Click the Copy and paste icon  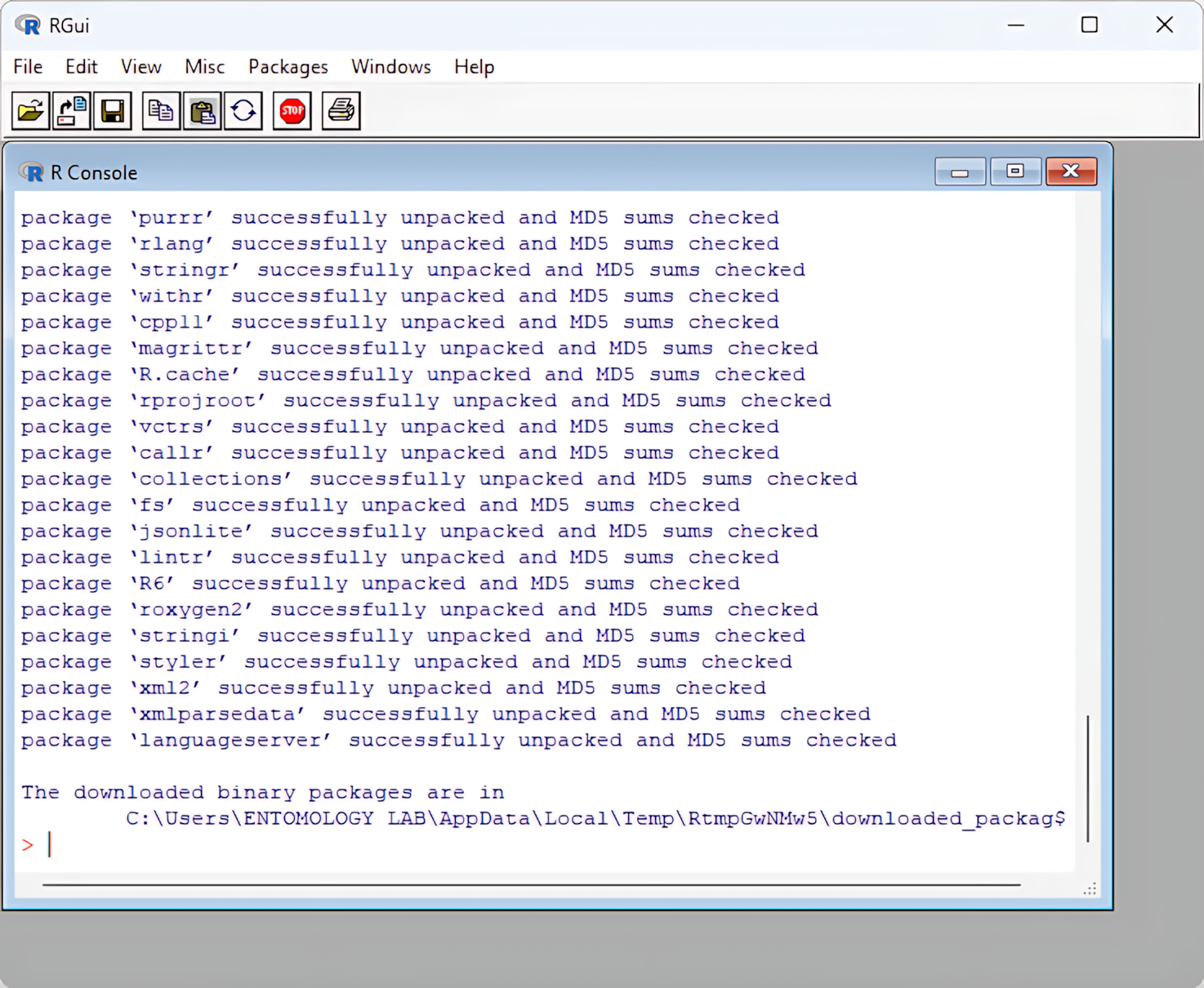point(243,110)
